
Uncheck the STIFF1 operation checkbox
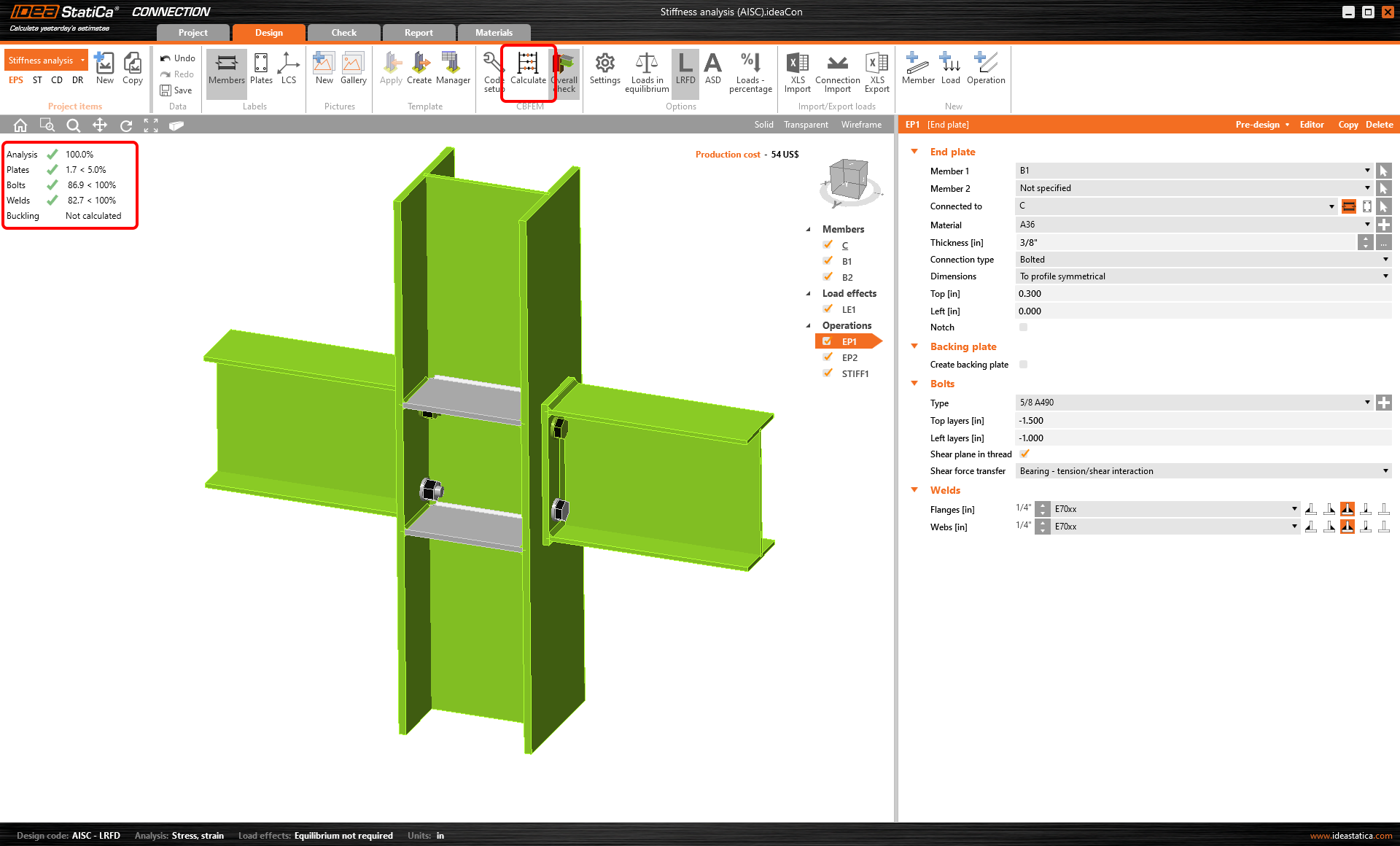click(828, 373)
